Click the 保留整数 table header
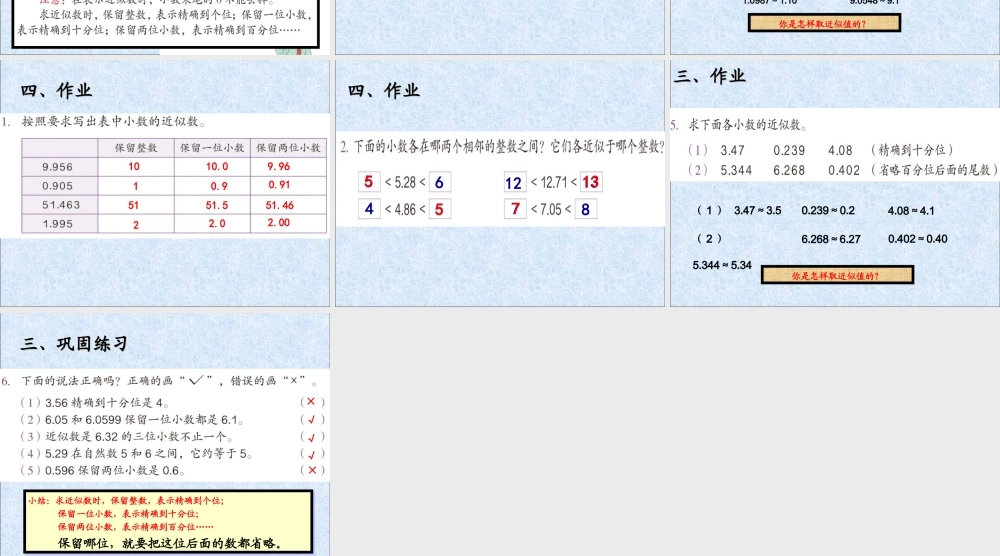This screenshot has height=556, width=1000. (x=136, y=148)
